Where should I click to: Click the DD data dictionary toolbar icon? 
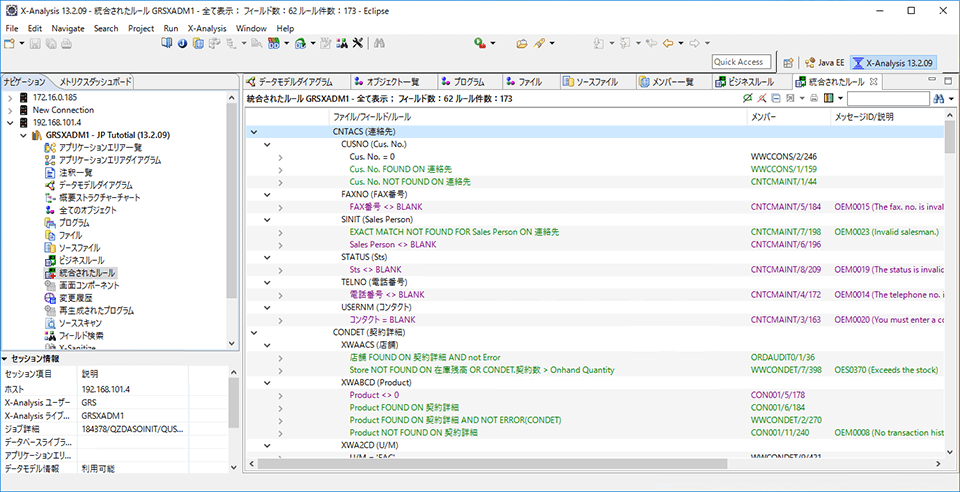click(273, 43)
